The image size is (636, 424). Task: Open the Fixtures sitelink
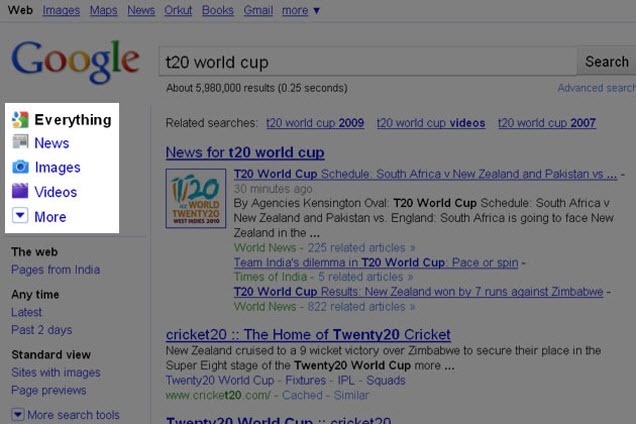click(305, 380)
